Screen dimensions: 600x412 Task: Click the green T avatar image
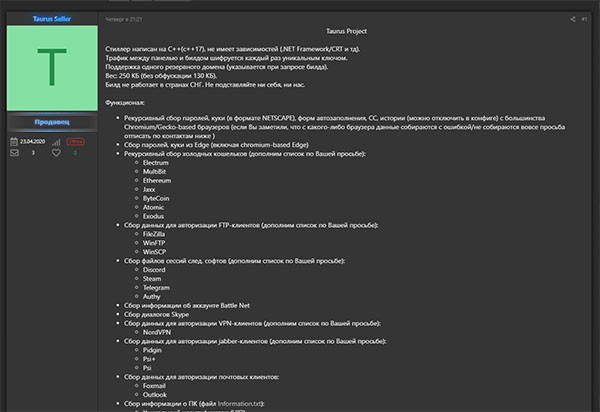[x=49, y=68]
